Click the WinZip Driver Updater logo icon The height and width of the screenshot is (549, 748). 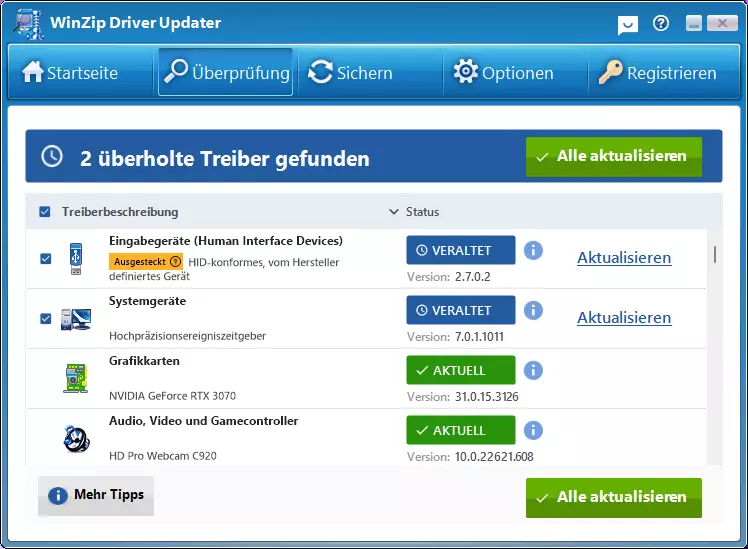pyautogui.click(x=29, y=23)
